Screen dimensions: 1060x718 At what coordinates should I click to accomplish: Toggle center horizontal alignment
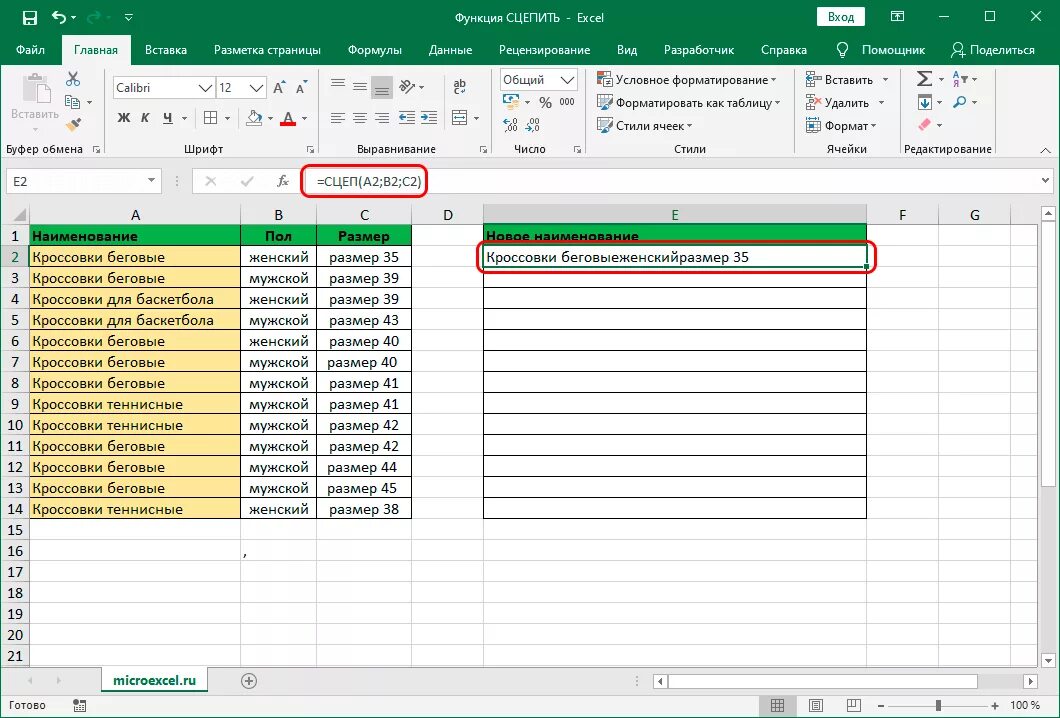pos(360,118)
